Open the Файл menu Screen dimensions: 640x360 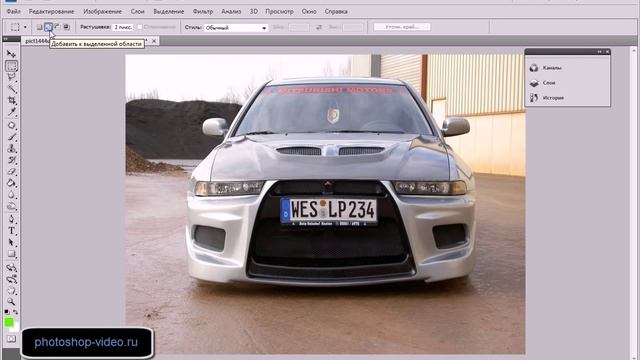(13, 11)
